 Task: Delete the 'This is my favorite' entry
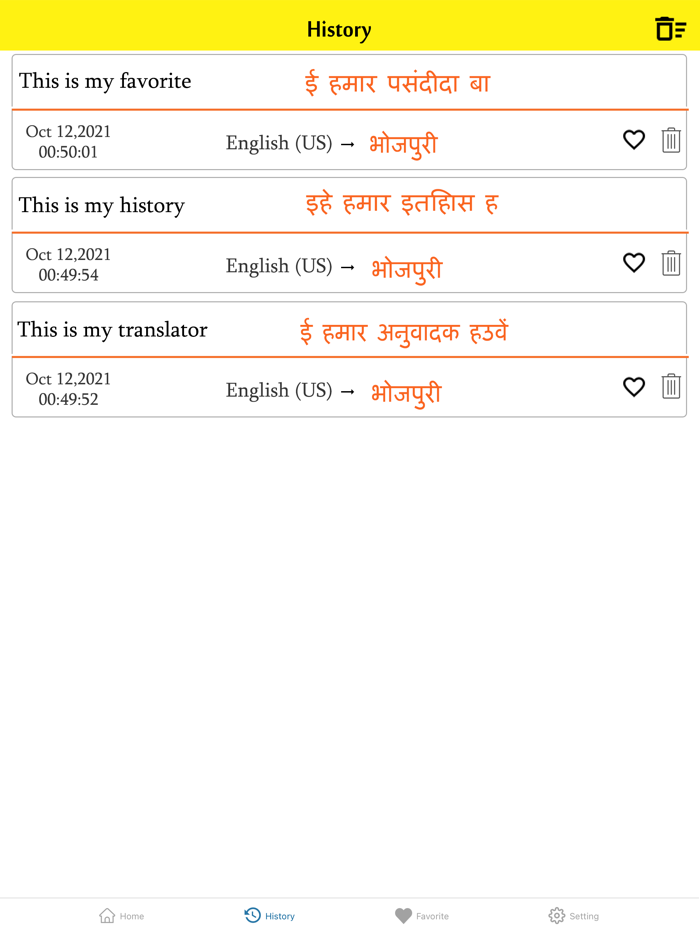tap(671, 140)
